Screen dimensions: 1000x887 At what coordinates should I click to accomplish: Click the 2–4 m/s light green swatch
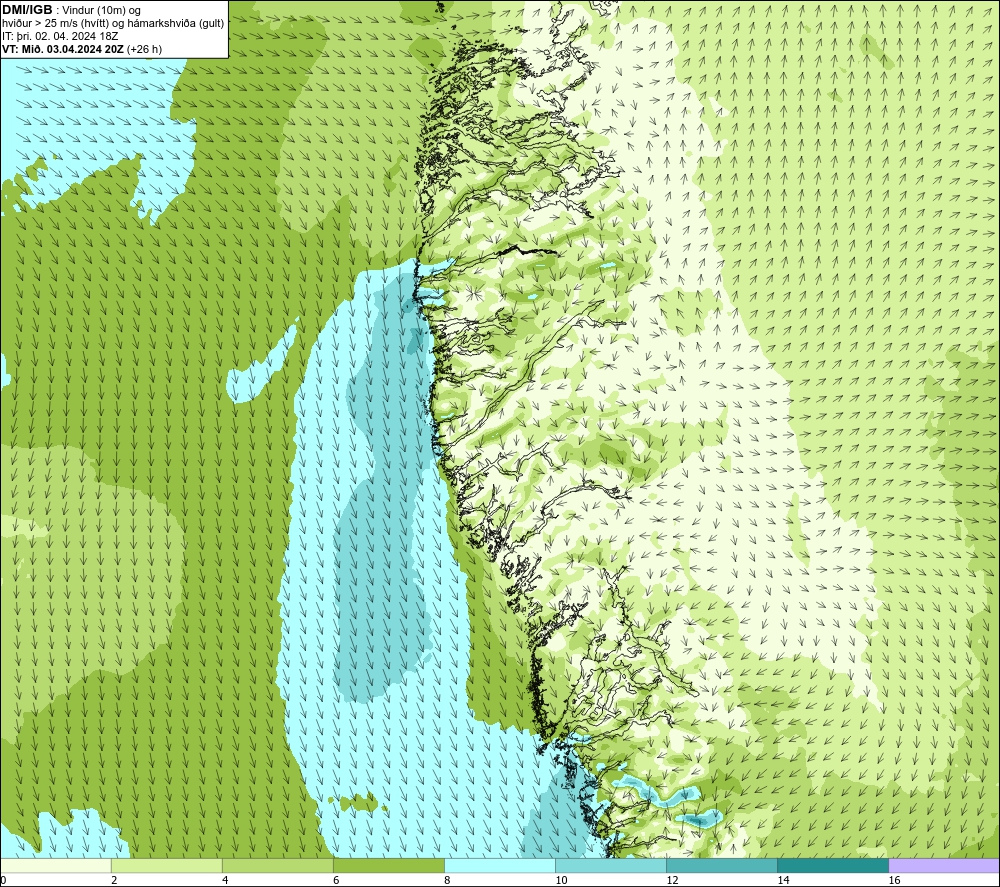(166, 866)
